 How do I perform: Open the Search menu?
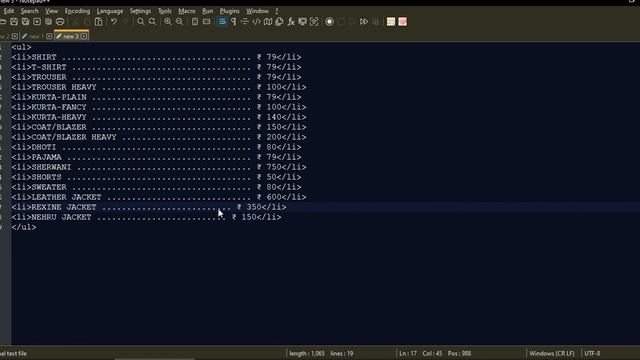pyautogui.click(x=29, y=11)
